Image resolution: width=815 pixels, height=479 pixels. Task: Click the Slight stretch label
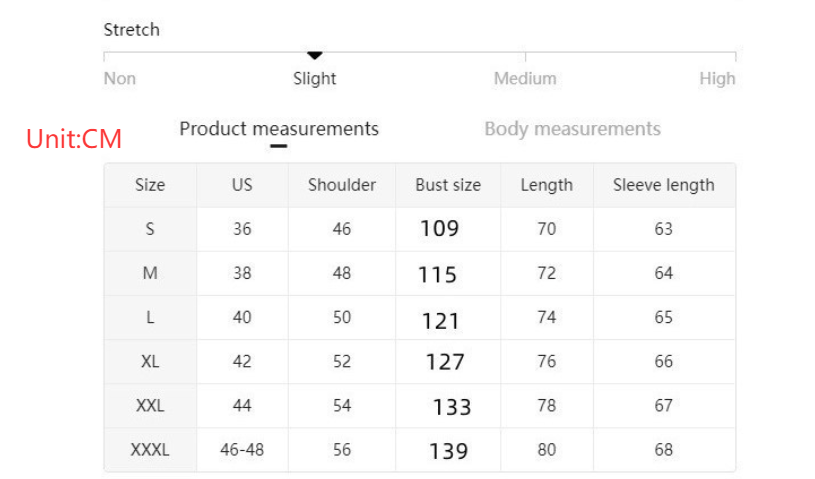[315, 79]
